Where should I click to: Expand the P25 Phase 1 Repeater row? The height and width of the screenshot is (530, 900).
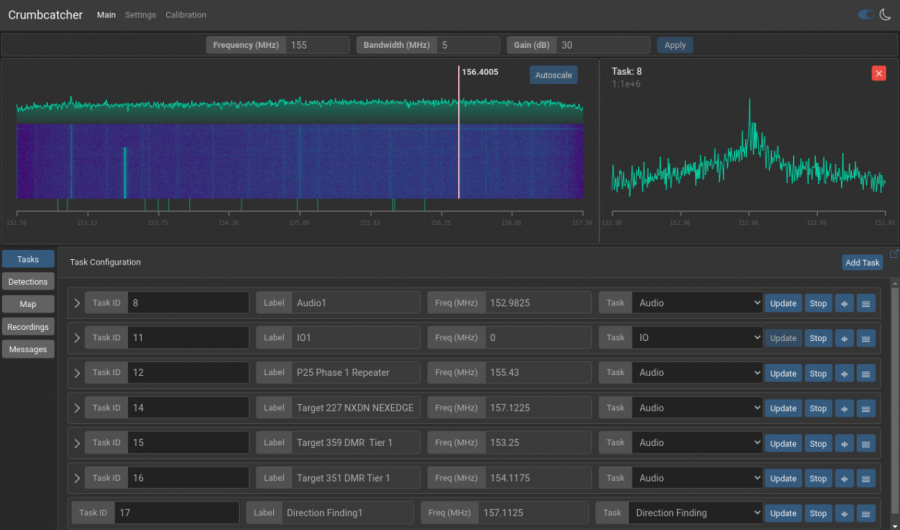pyautogui.click(x=77, y=373)
